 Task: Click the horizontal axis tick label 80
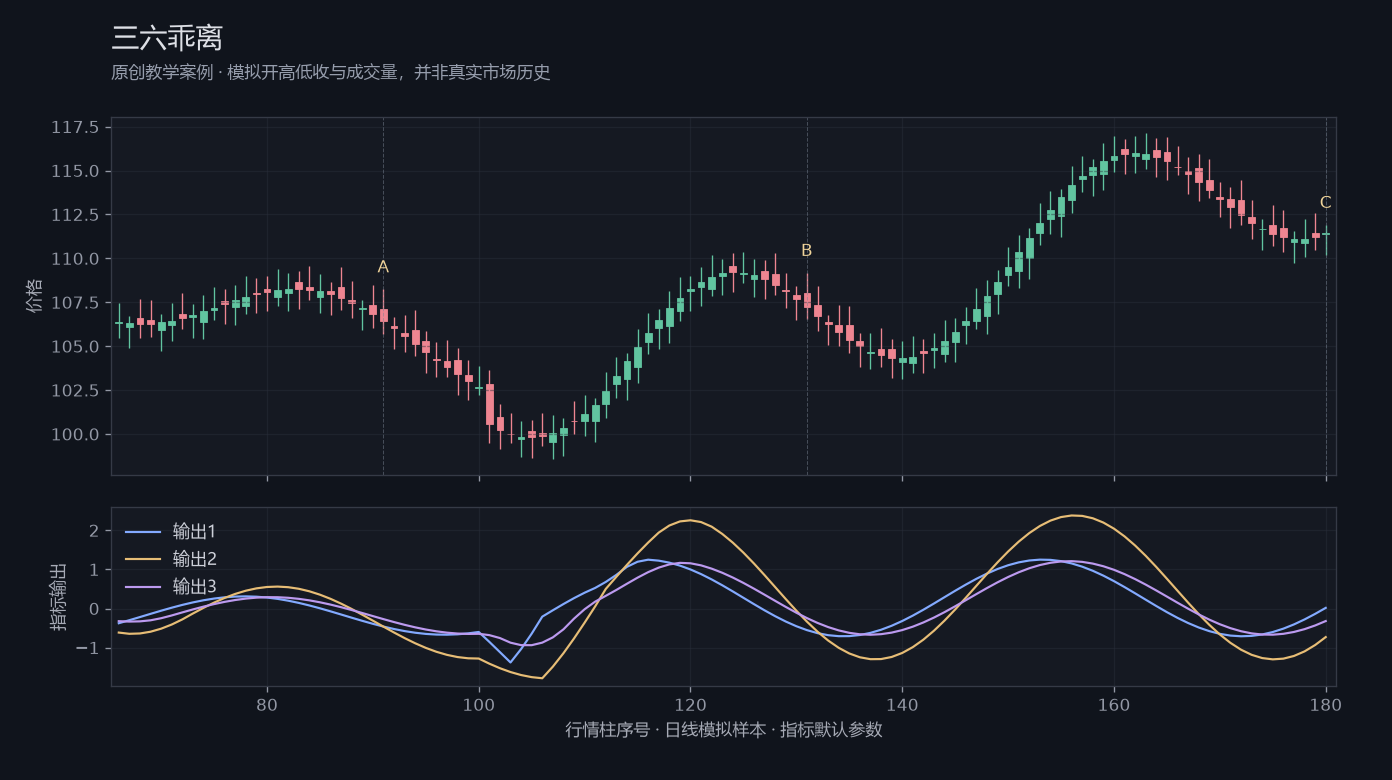pyautogui.click(x=267, y=704)
